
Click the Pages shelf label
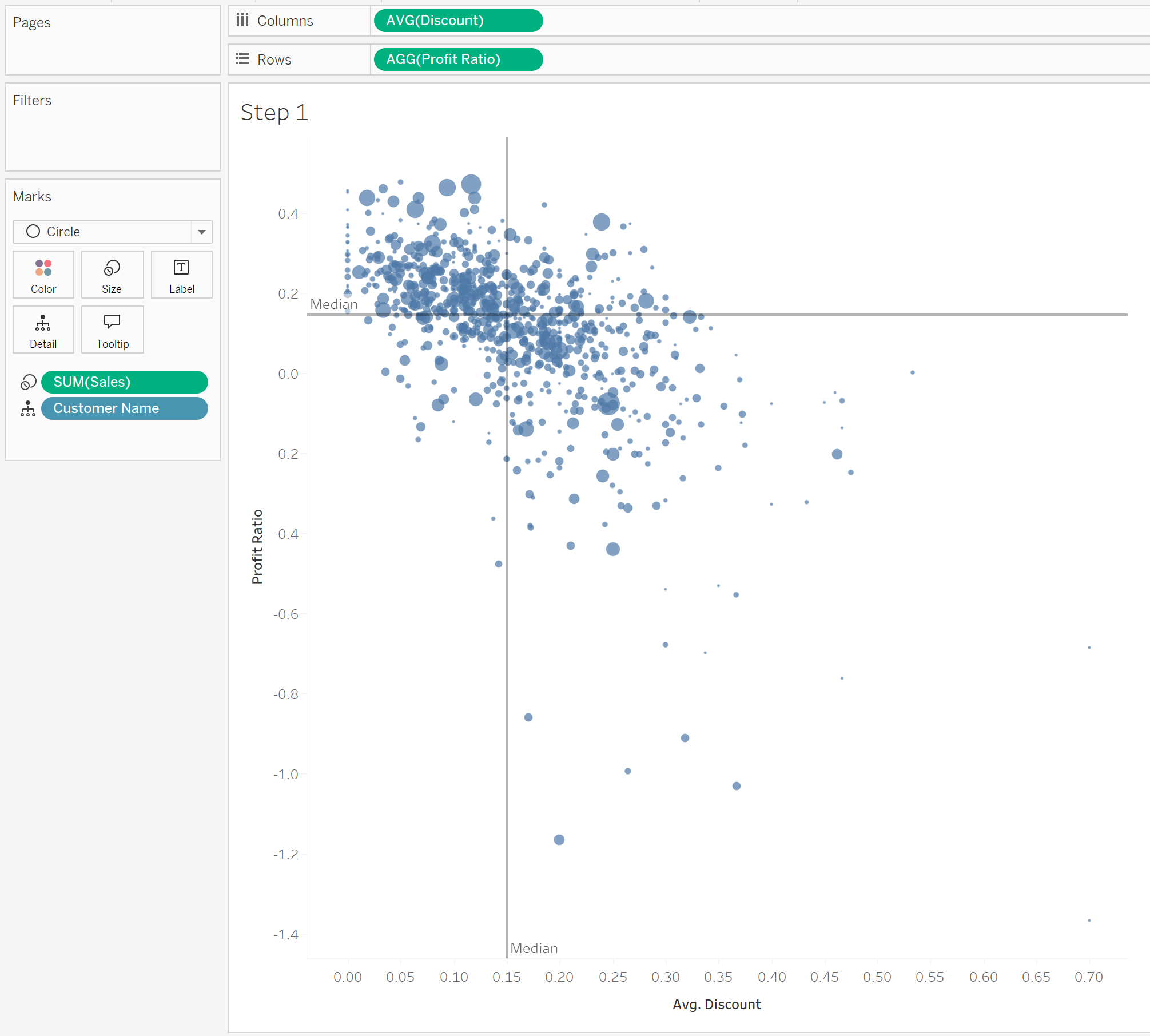32,23
